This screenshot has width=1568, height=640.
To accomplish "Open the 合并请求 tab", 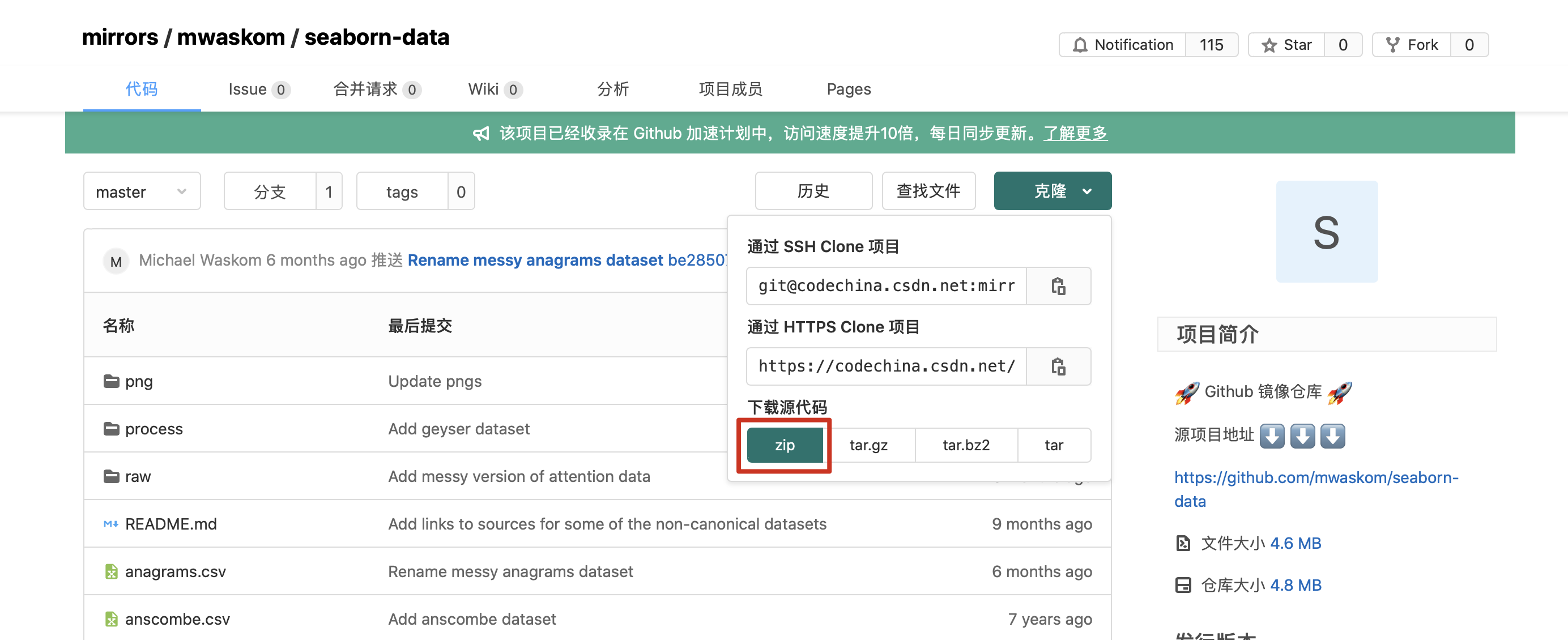I will pos(377,89).
